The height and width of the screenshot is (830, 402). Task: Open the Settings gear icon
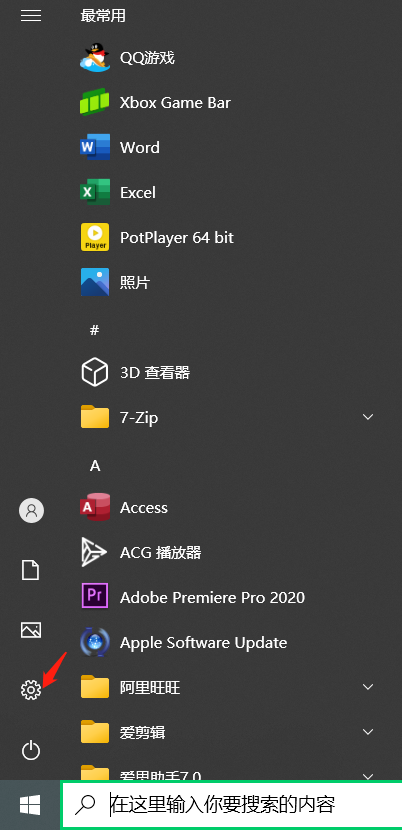31,690
